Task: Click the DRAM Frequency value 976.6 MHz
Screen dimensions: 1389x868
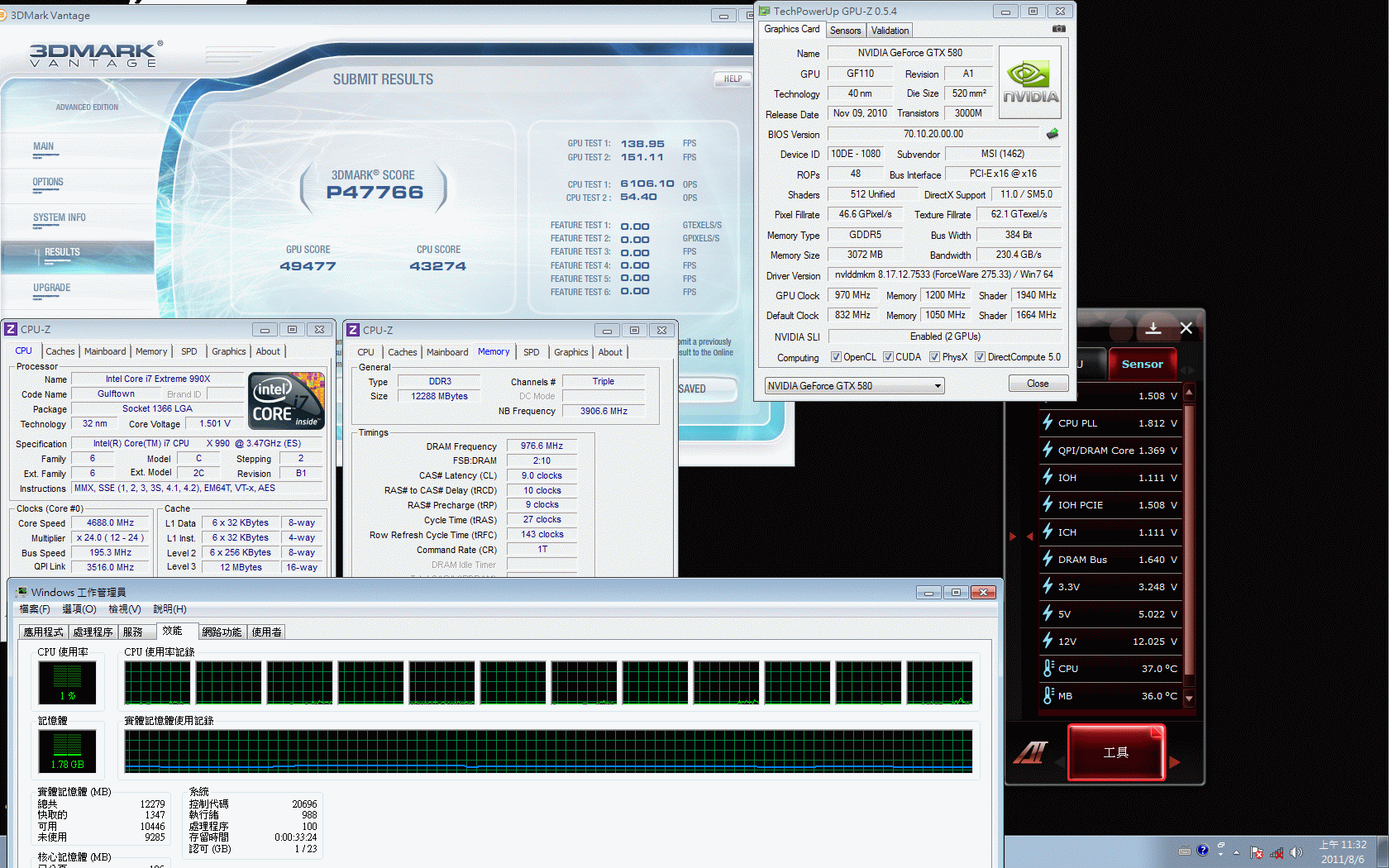Action: (x=542, y=446)
